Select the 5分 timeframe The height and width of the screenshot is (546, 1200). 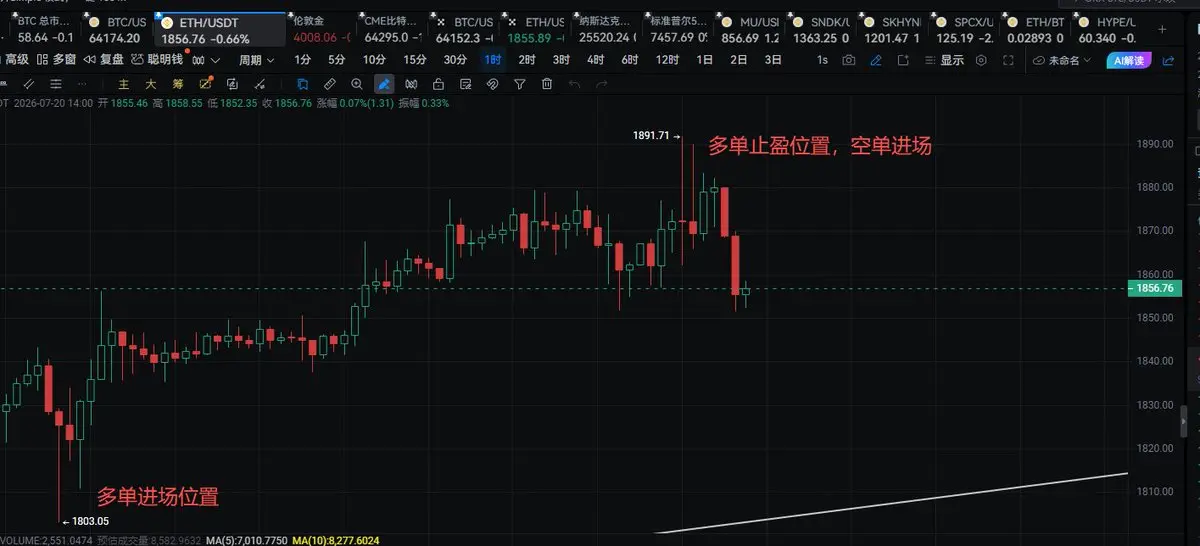click(337, 60)
